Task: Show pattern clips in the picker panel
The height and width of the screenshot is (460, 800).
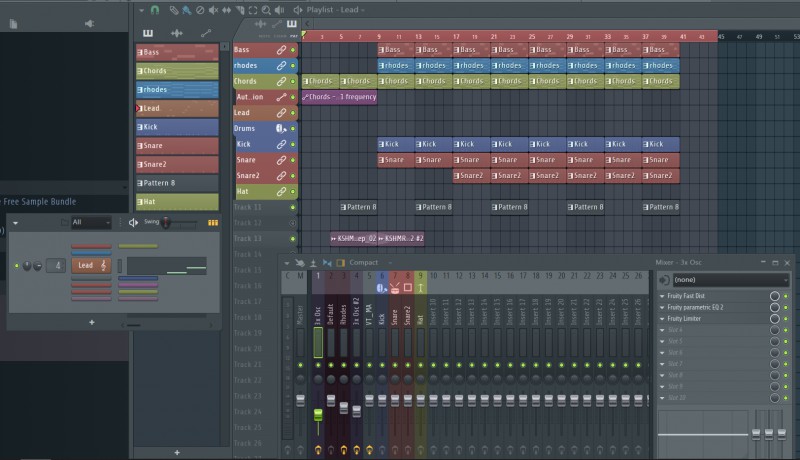Action: click(x=148, y=33)
